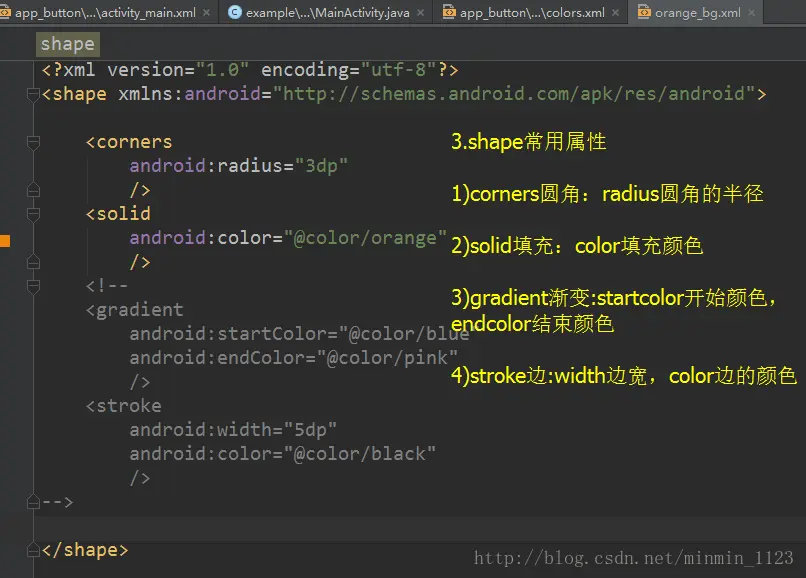806x578 pixels.
Task: Close the colors.xml tab
Action: point(615,13)
